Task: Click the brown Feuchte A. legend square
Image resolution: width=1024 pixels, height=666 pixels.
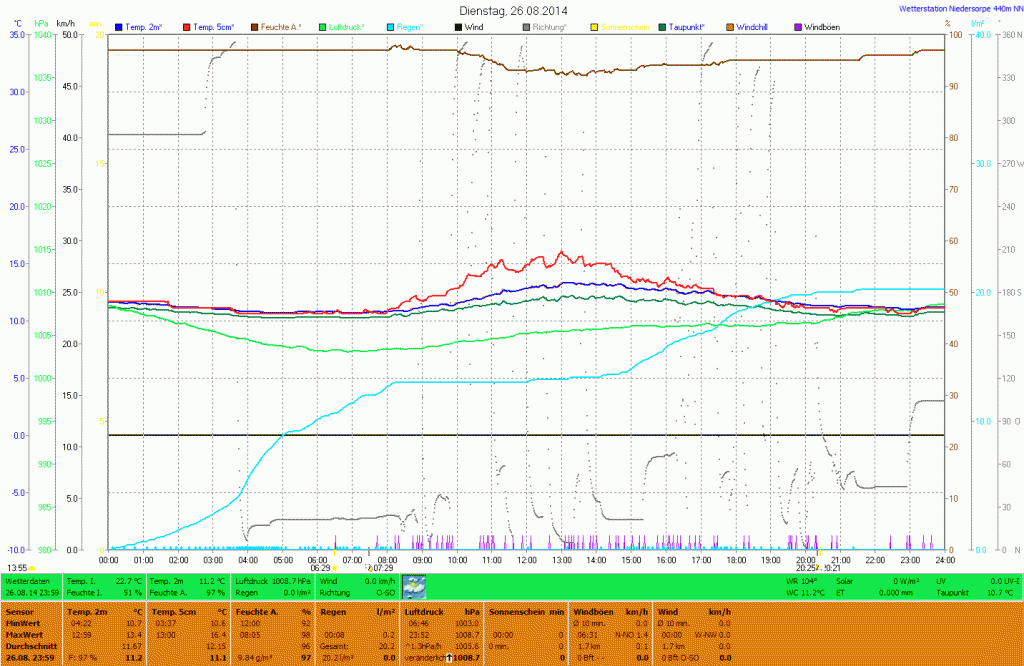Action: point(254,26)
